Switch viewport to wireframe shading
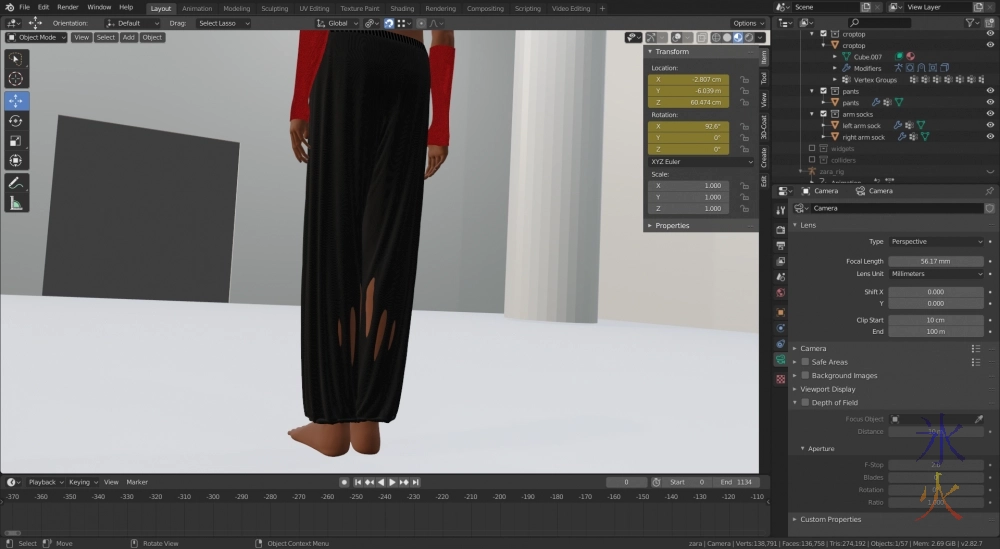This screenshot has height=549, width=1000. 715,38
